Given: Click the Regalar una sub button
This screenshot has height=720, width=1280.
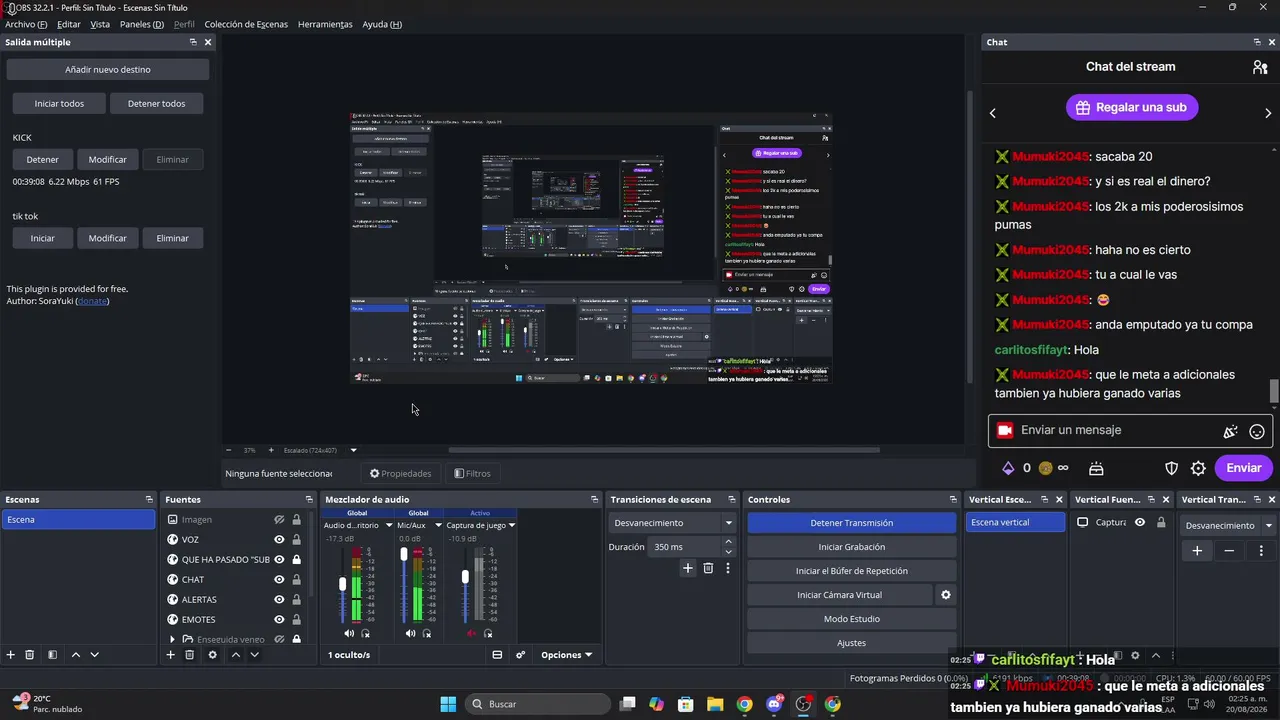Looking at the screenshot, I should [x=1132, y=107].
